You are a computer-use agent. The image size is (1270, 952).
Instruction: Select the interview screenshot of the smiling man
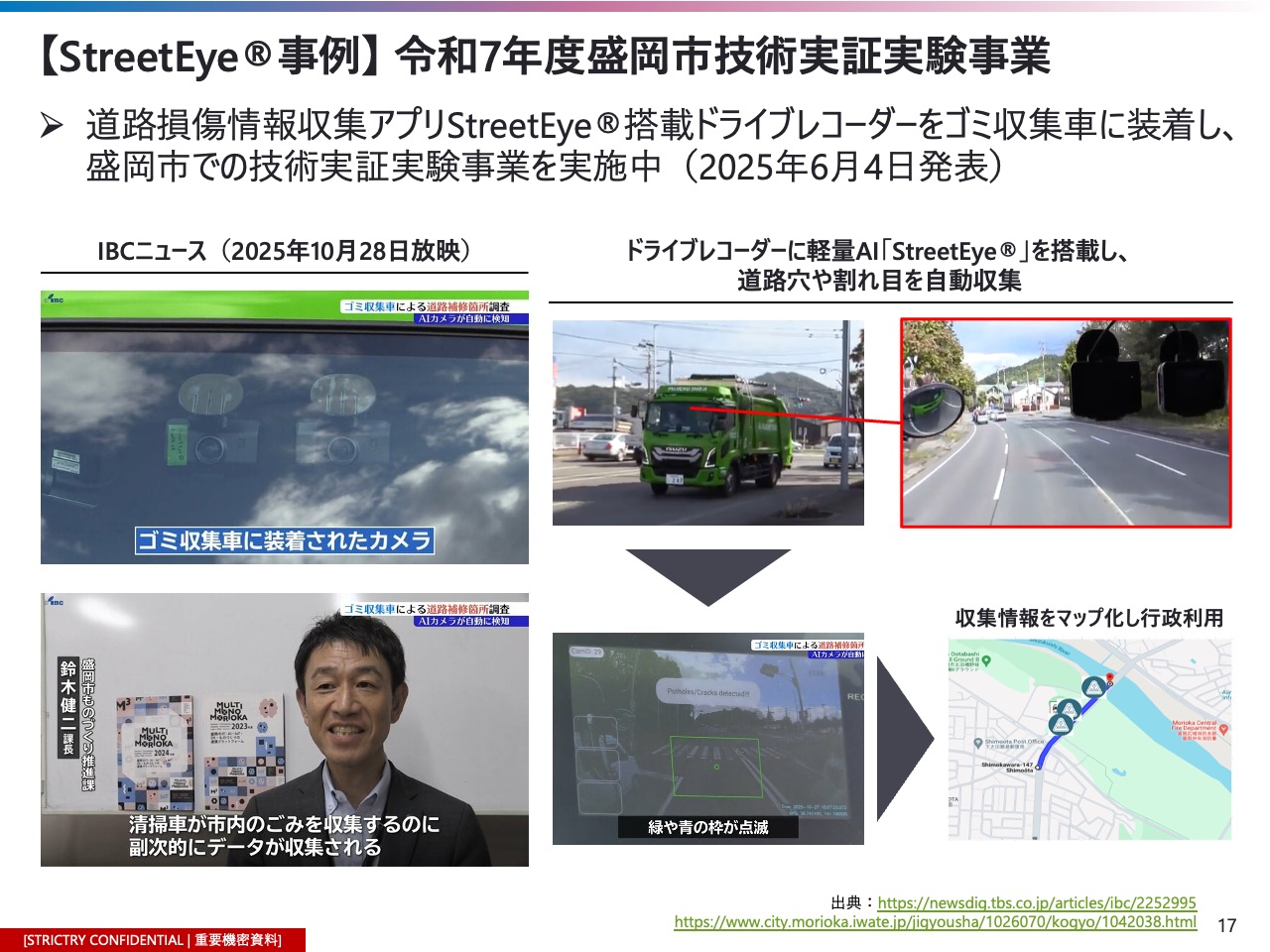[x=285, y=730]
